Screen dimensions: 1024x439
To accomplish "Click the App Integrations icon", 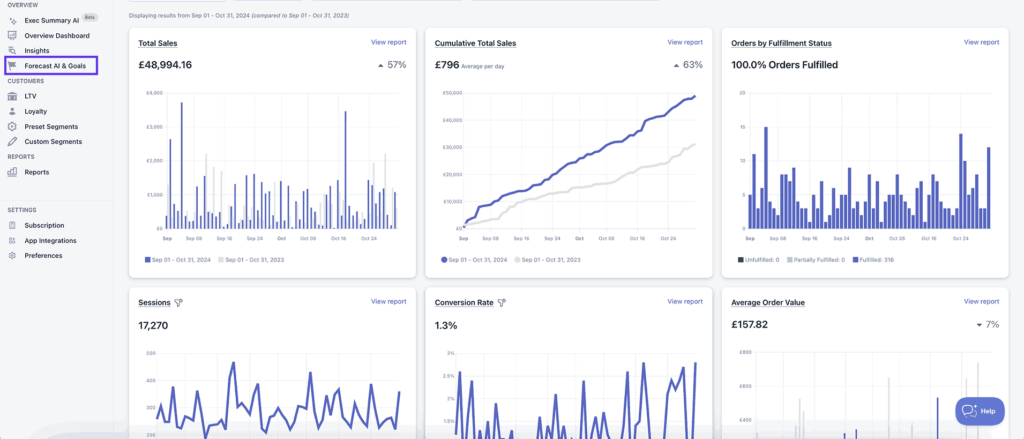I will tap(12, 240).
